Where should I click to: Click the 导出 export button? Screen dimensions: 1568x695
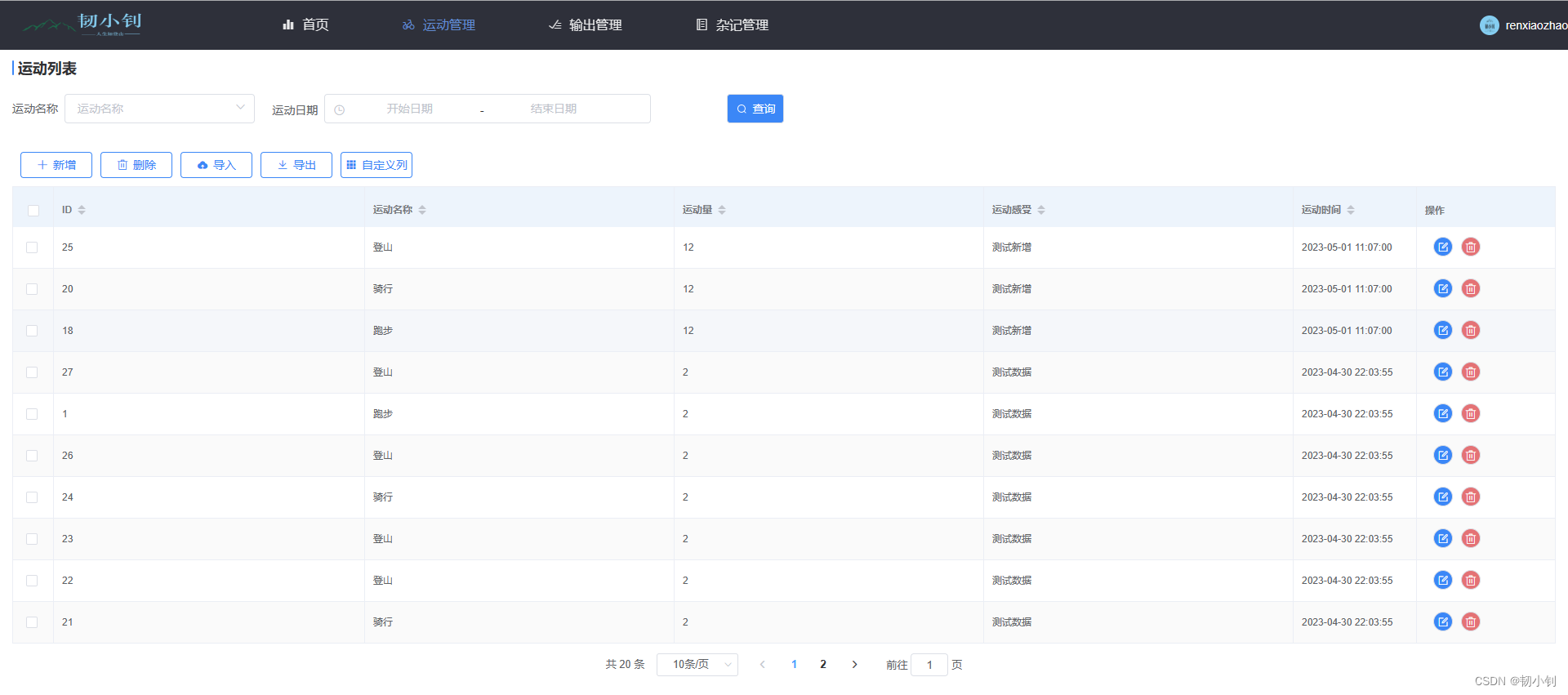pos(296,165)
